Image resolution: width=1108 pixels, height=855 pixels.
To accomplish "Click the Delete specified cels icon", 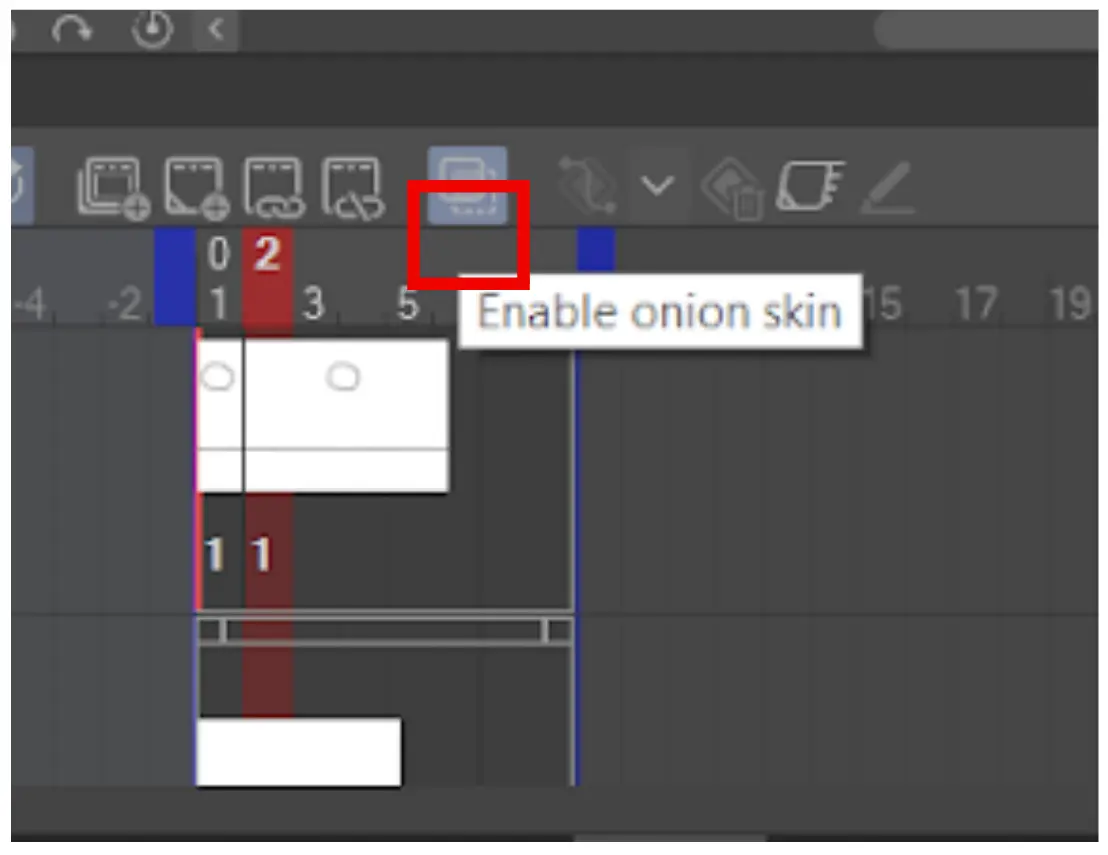I will click(x=353, y=187).
